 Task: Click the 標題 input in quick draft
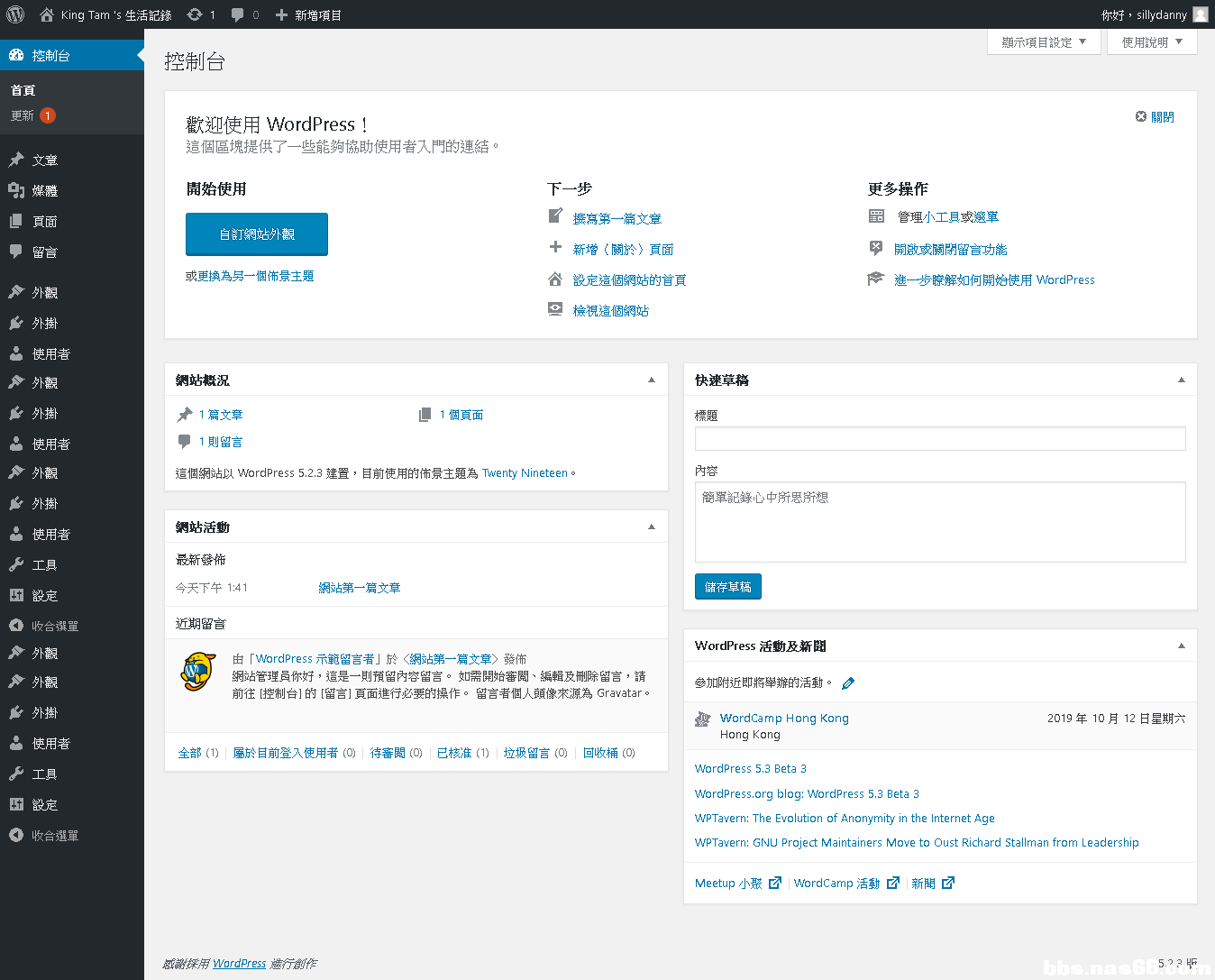pyautogui.click(x=939, y=439)
